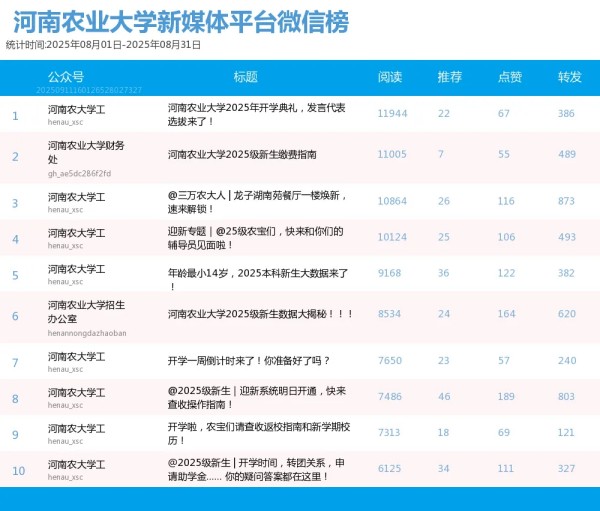The image size is (600, 511).
Task: Click forward count 382
Action: (566, 273)
